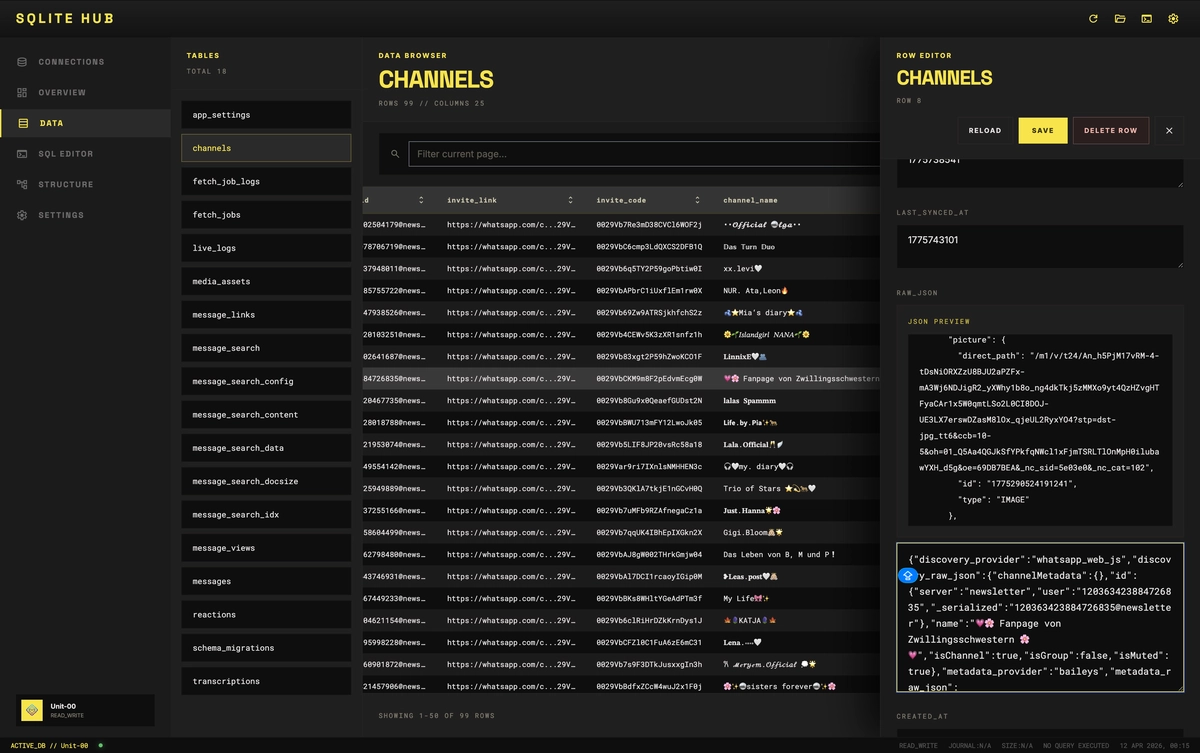Focus the Filter current page input
Image resolution: width=1200 pixels, height=753 pixels.
[640, 154]
